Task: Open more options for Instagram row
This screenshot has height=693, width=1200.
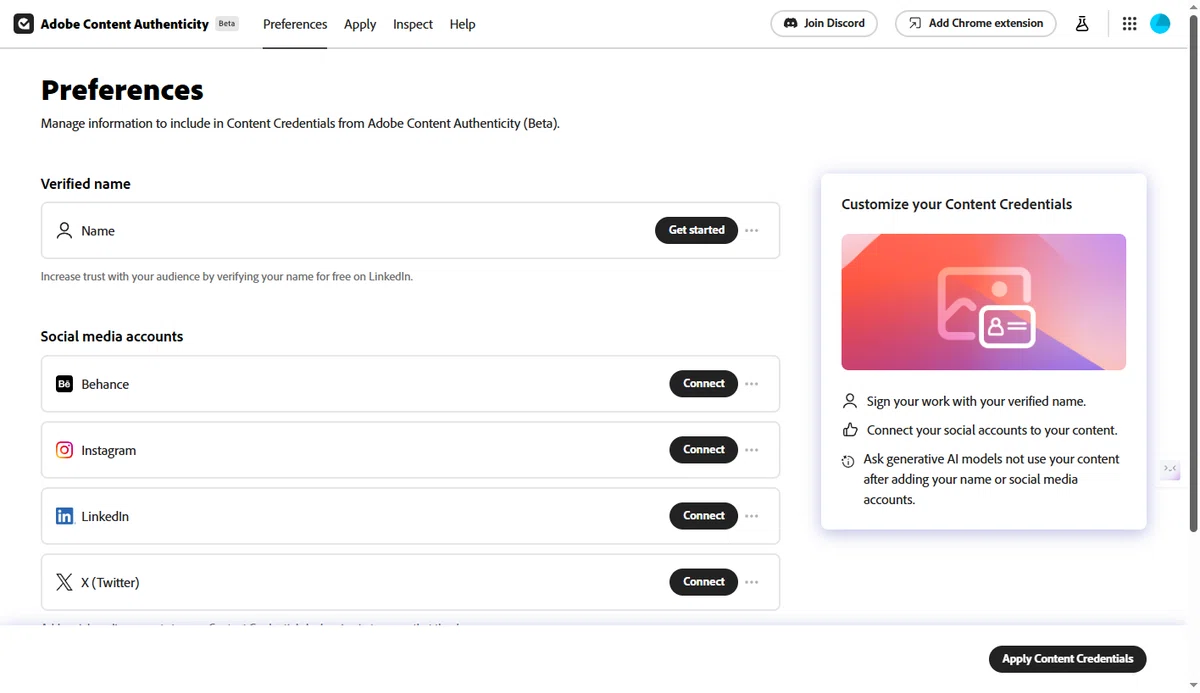Action: click(x=752, y=450)
